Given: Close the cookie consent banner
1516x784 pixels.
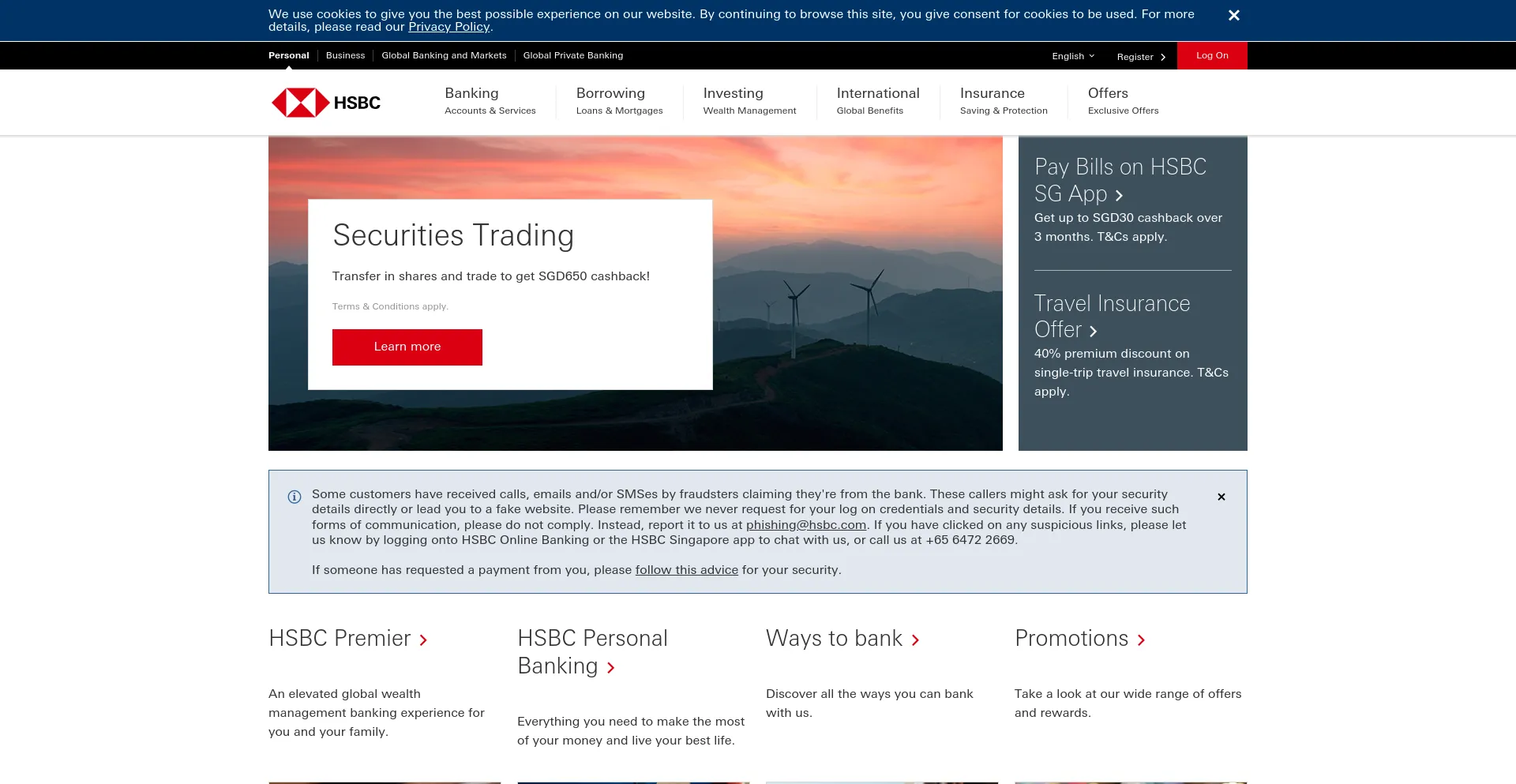Looking at the screenshot, I should click(x=1234, y=15).
